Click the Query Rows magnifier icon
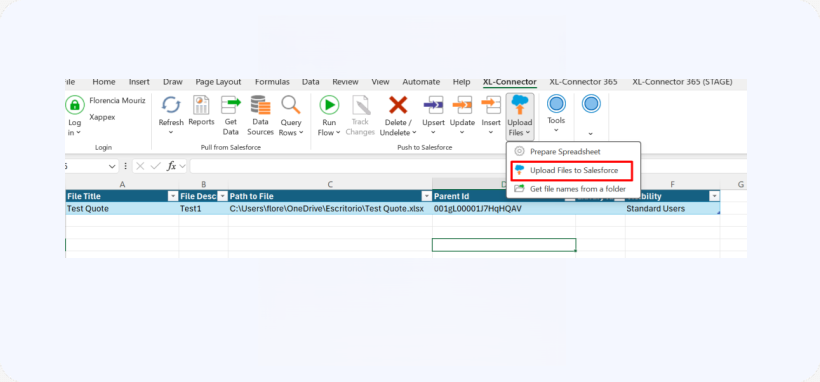The width and height of the screenshot is (820, 382). point(291,105)
